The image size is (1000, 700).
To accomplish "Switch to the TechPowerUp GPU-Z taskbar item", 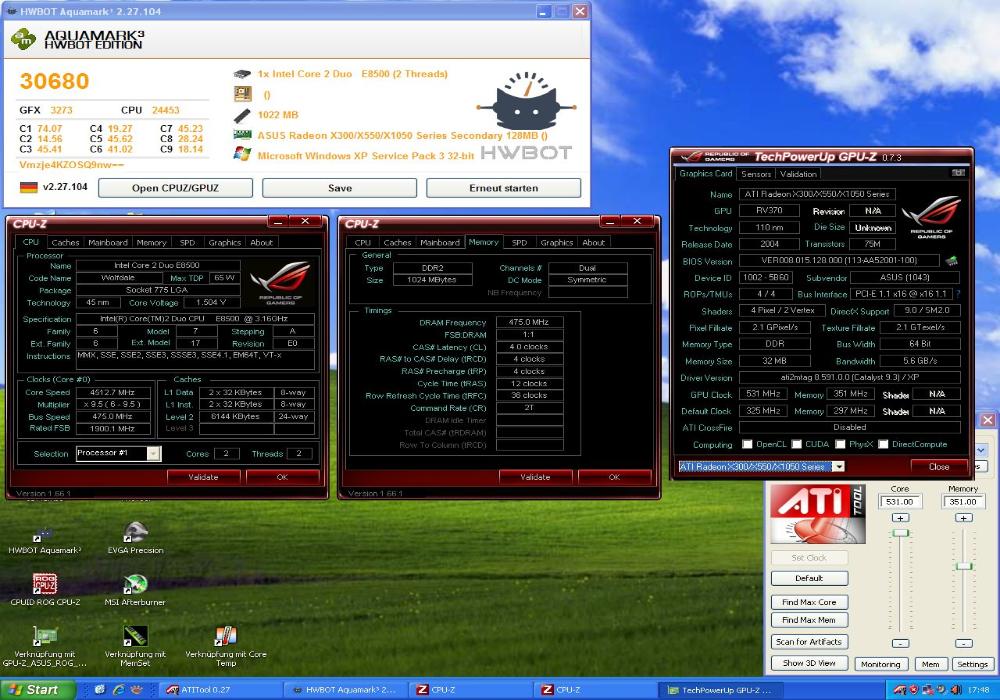I will (720, 690).
